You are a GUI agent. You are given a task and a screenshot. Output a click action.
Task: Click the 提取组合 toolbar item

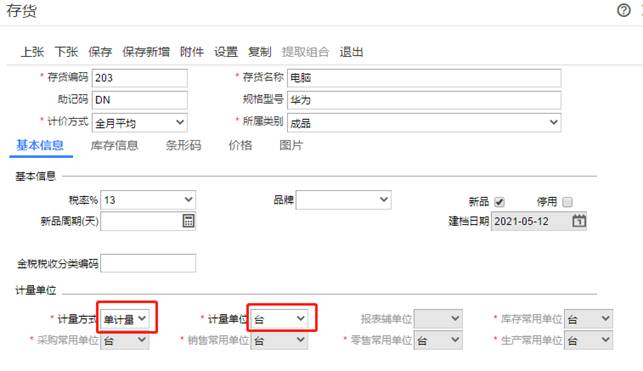[306, 52]
